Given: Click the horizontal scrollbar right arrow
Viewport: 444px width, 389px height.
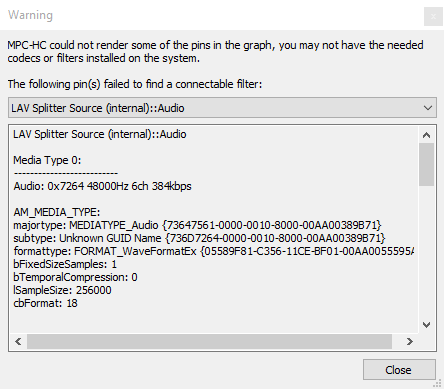Looking at the screenshot, I should pos(410,341).
